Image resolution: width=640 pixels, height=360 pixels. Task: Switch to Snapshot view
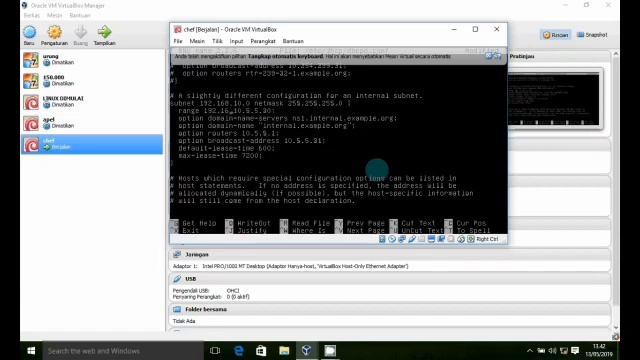click(x=592, y=35)
